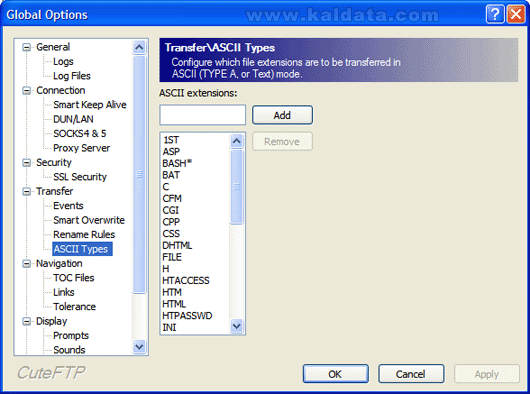This screenshot has width=530, height=394.
Task: Click the Remove extension button
Action: click(x=282, y=142)
